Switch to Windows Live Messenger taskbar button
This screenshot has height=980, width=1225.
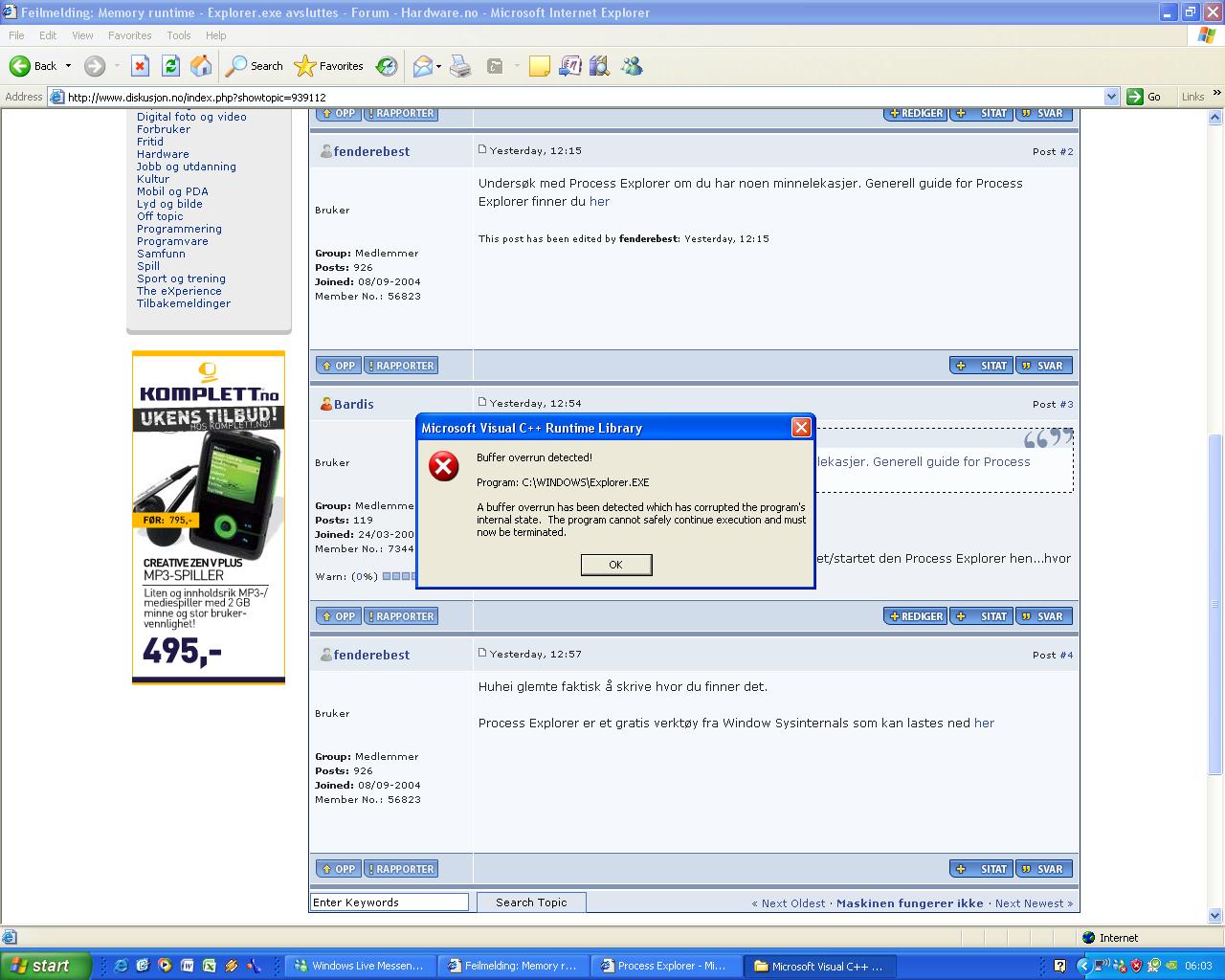point(360,966)
